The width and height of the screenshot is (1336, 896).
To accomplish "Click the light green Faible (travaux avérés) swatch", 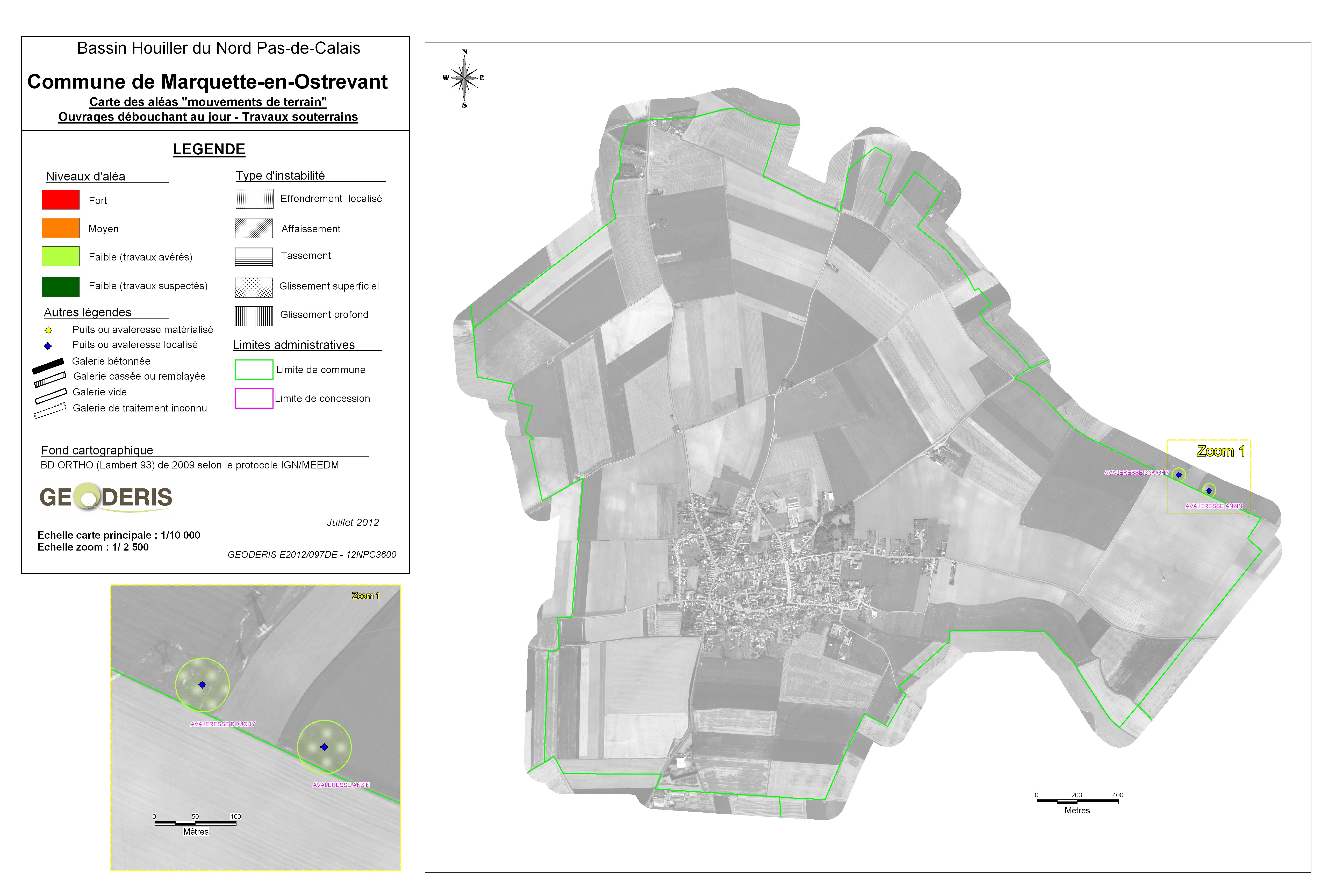I will point(61,256).
